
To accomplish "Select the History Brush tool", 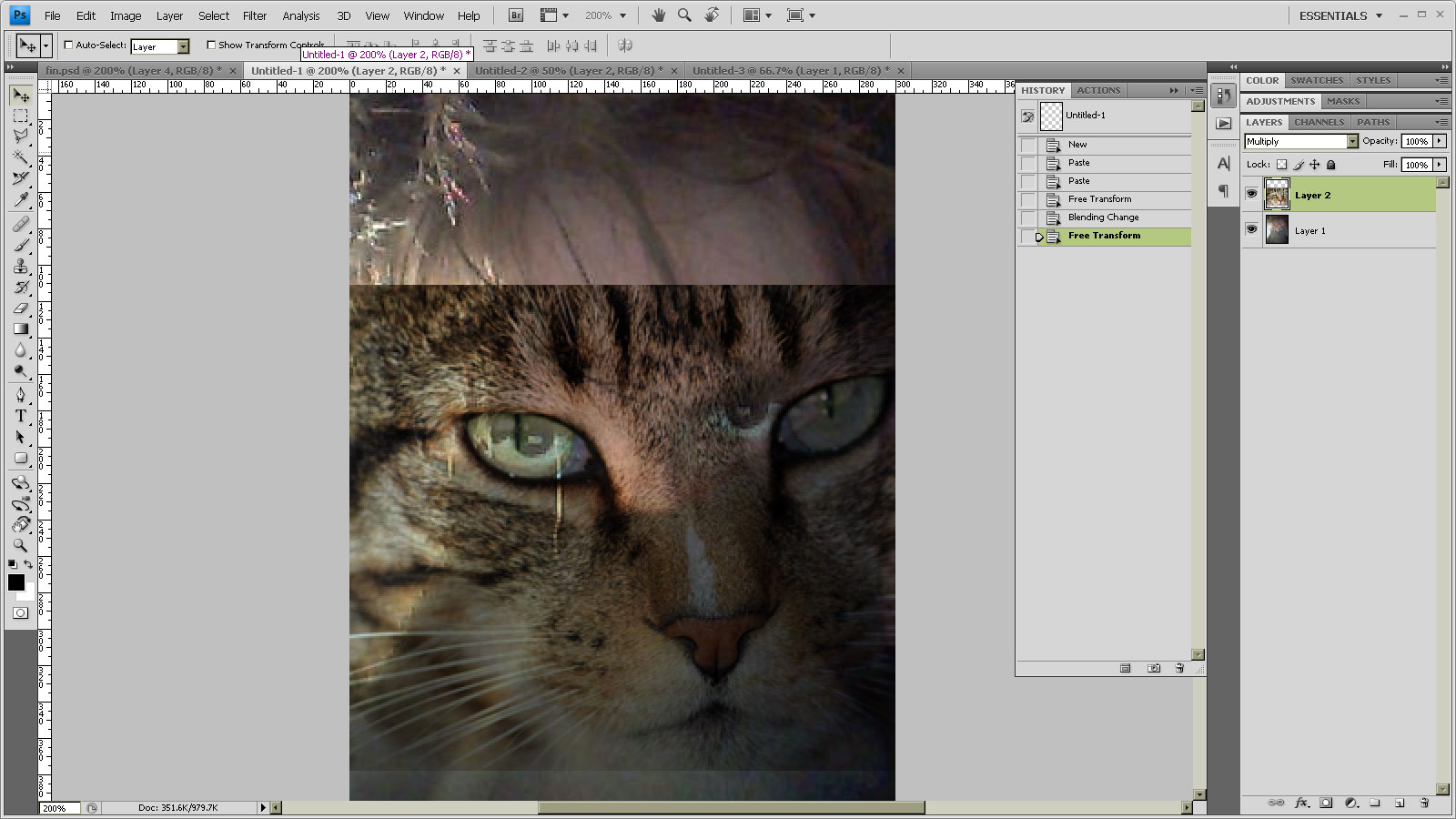I will (21, 287).
